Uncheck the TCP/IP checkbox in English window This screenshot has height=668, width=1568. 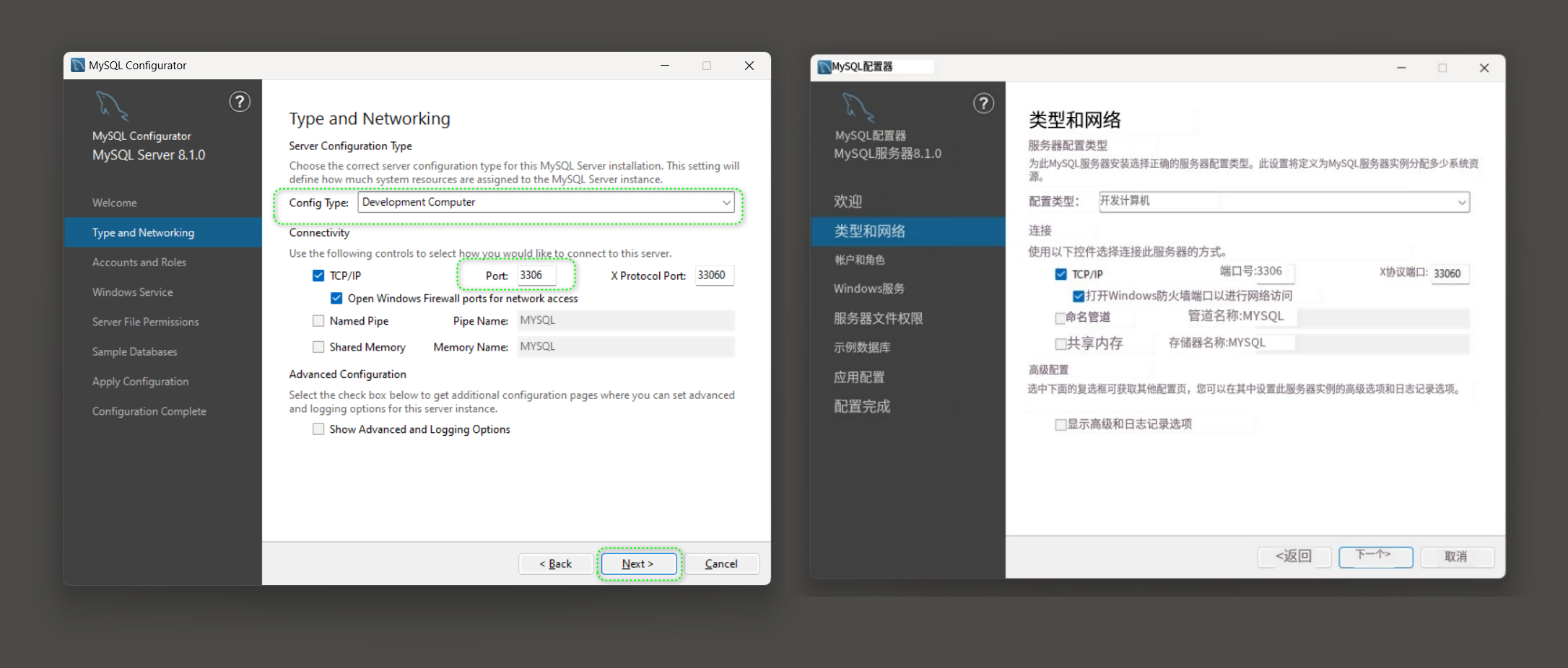click(318, 276)
